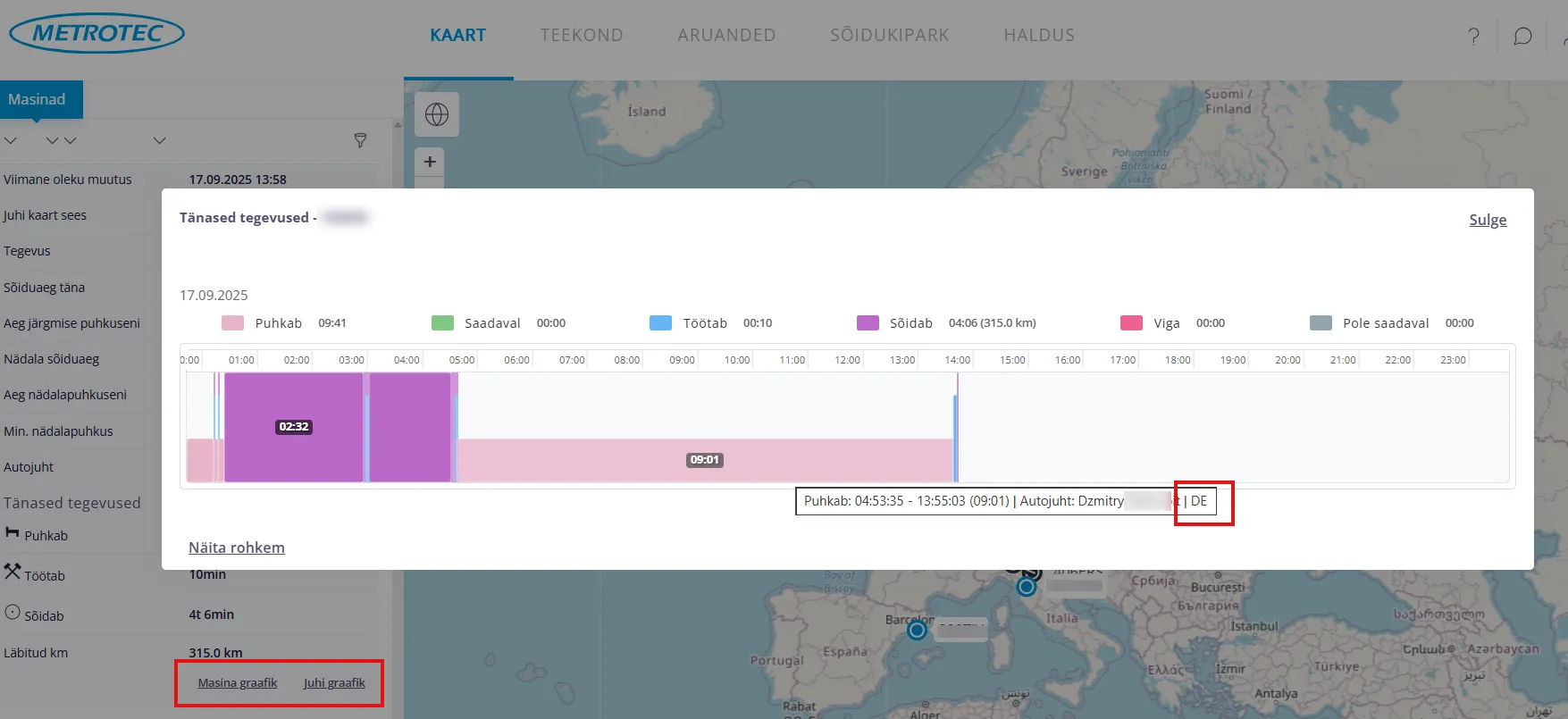This screenshot has height=719, width=1568.
Task: Click the blue vehicle marker near Barcelona
Action: click(x=917, y=631)
